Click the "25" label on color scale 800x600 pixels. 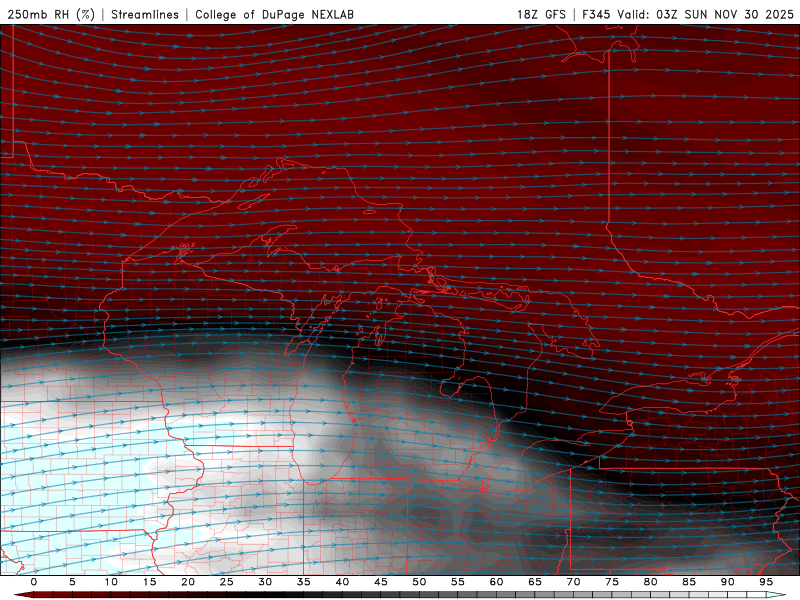tap(227, 582)
